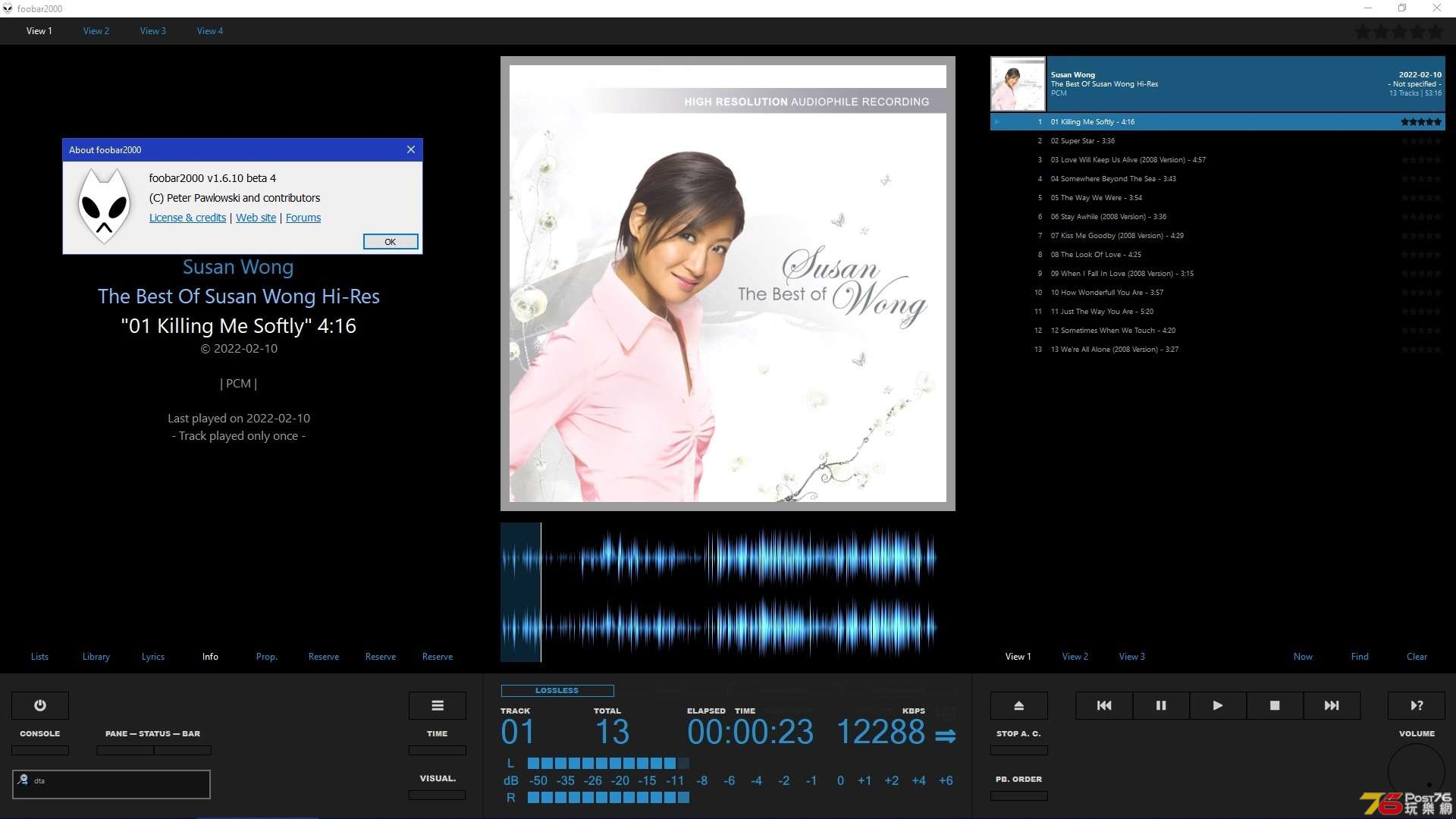This screenshot has height=819, width=1456.
Task: Click the five-star rating at top right
Action: point(1399,32)
